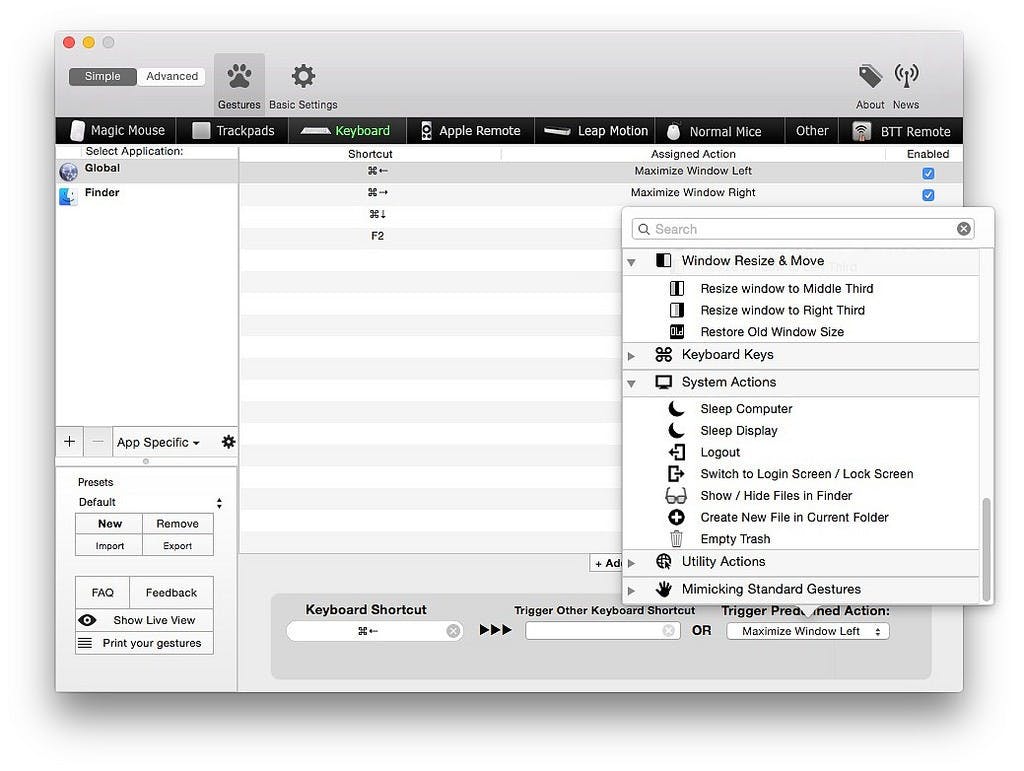Collapse the Window Resize & Move section
The image size is (1024, 771).
632,262
